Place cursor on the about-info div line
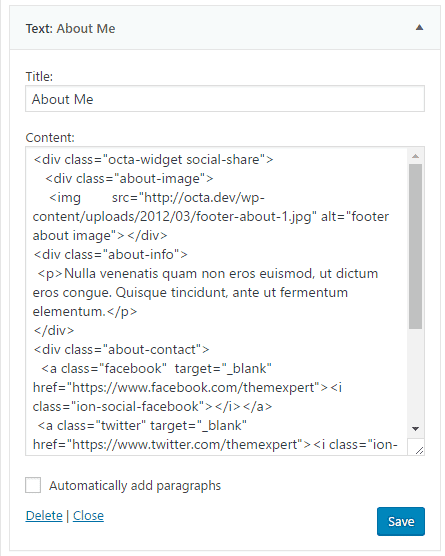Viewport: 445px width, 556px height. coord(110,254)
